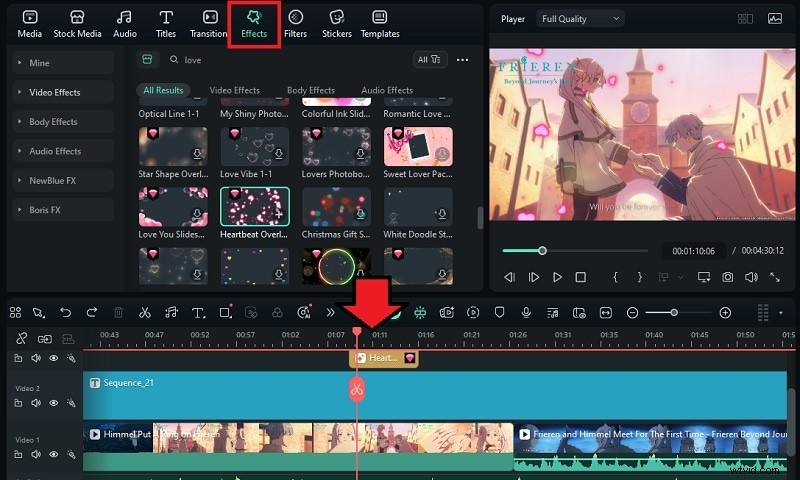The width and height of the screenshot is (800, 480).
Task: Adjust the timeline zoom slider
Action: 674,312
